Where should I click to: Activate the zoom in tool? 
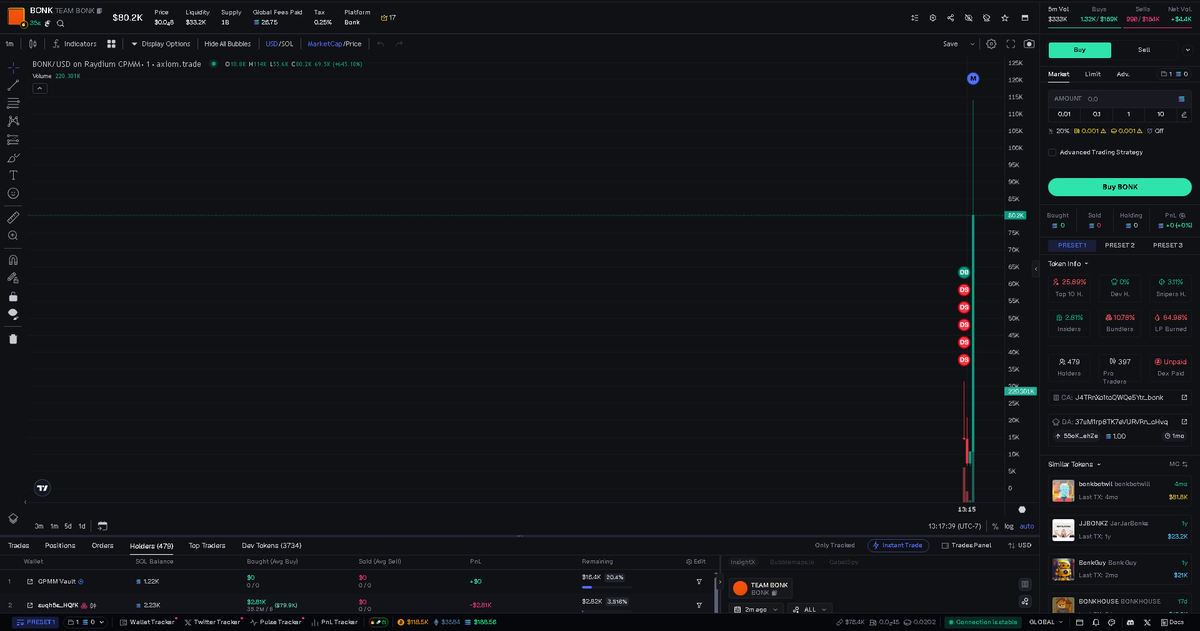coord(13,235)
